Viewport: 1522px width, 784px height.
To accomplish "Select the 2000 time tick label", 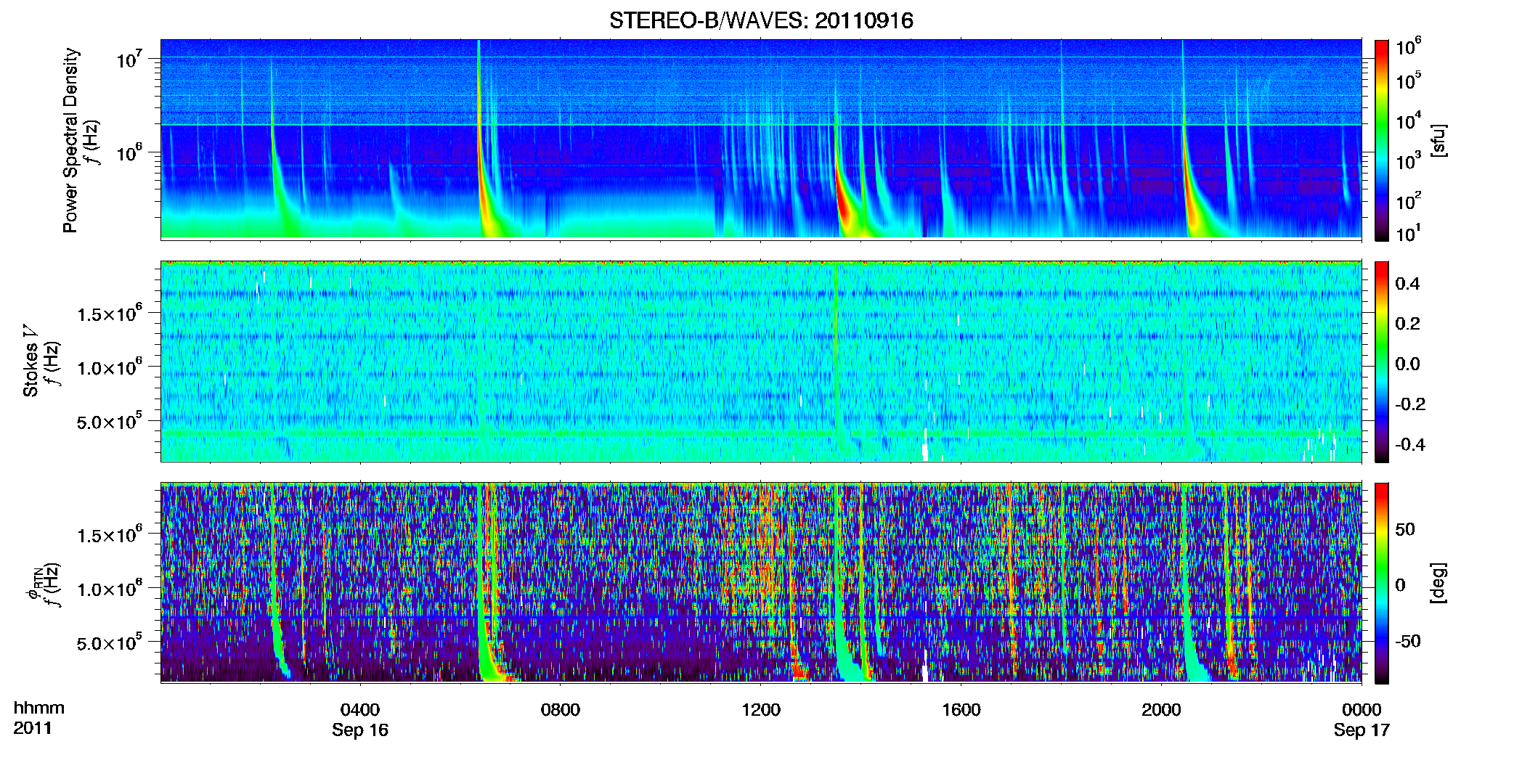I will click(1160, 710).
